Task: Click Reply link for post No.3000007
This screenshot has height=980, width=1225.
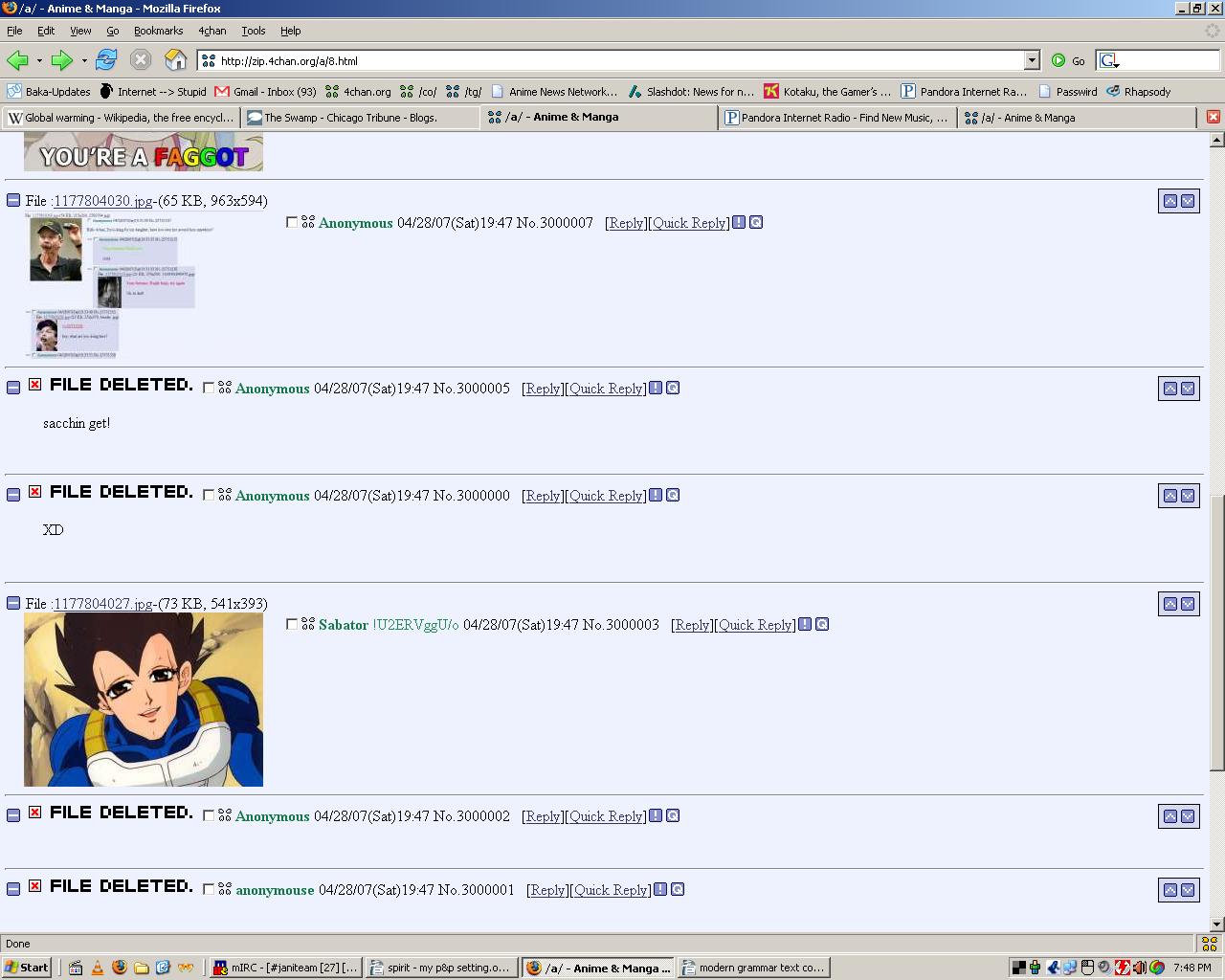Action: click(627, 223)
